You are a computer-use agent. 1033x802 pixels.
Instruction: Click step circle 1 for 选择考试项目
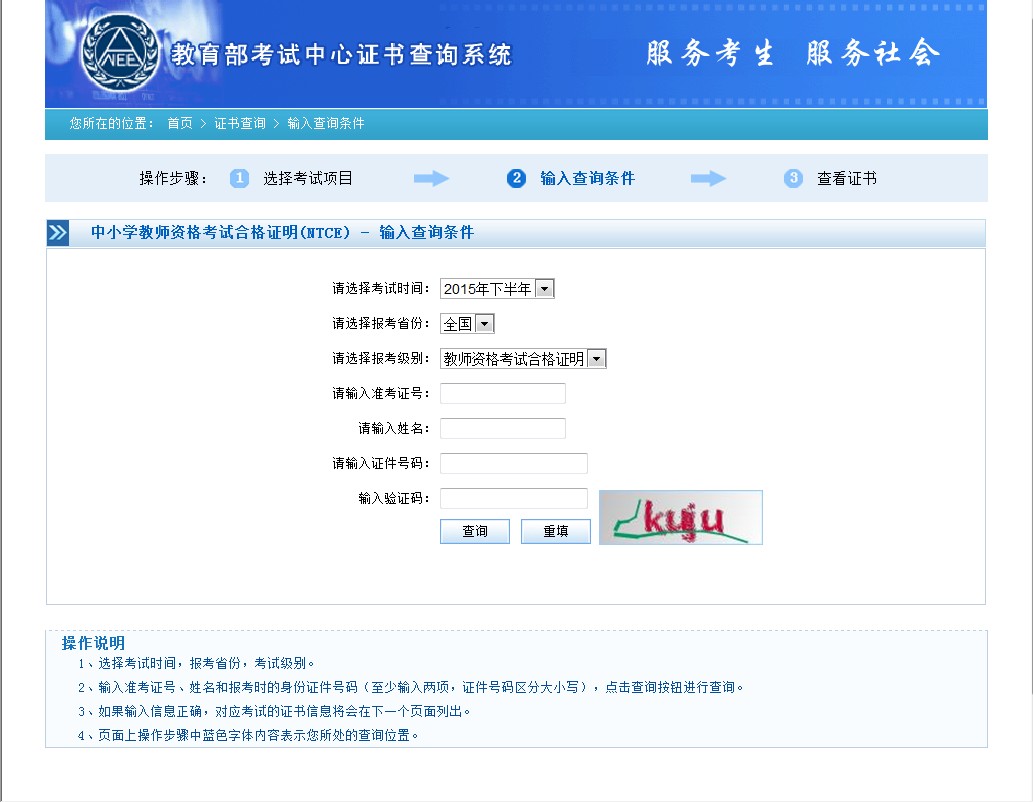(237, 178)
